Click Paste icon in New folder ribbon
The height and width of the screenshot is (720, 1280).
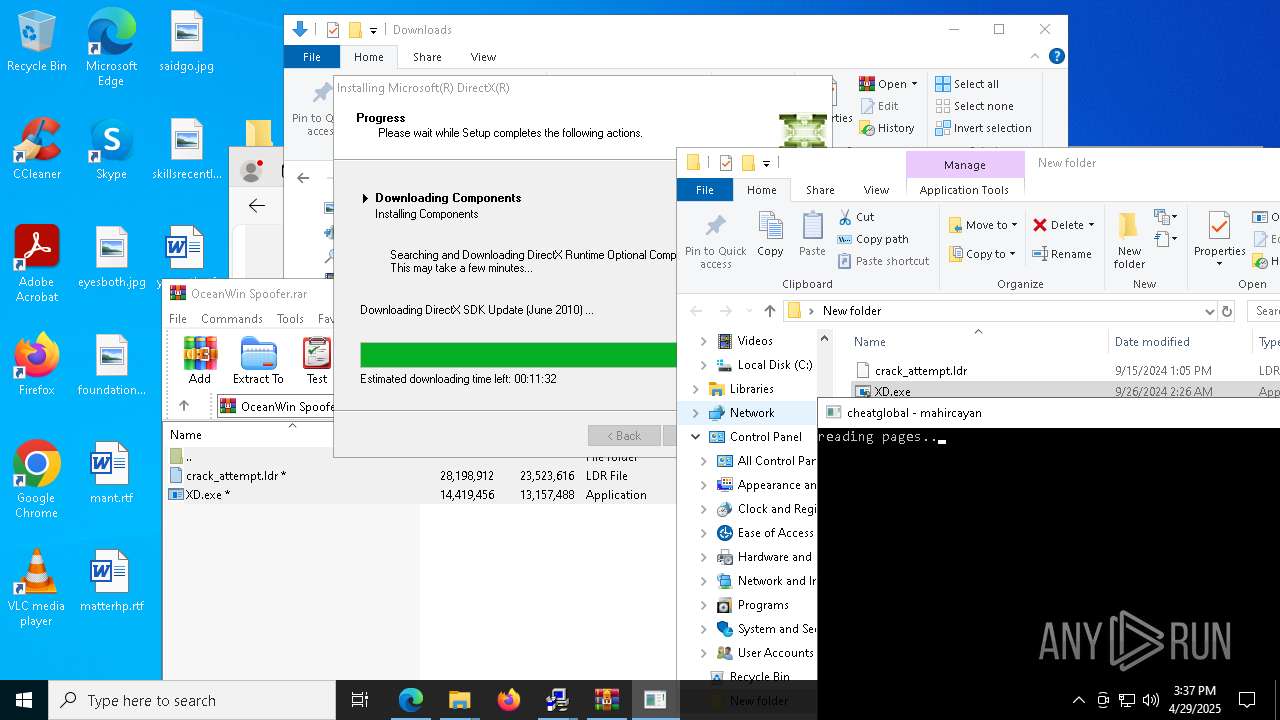click(x=812, y=234)
